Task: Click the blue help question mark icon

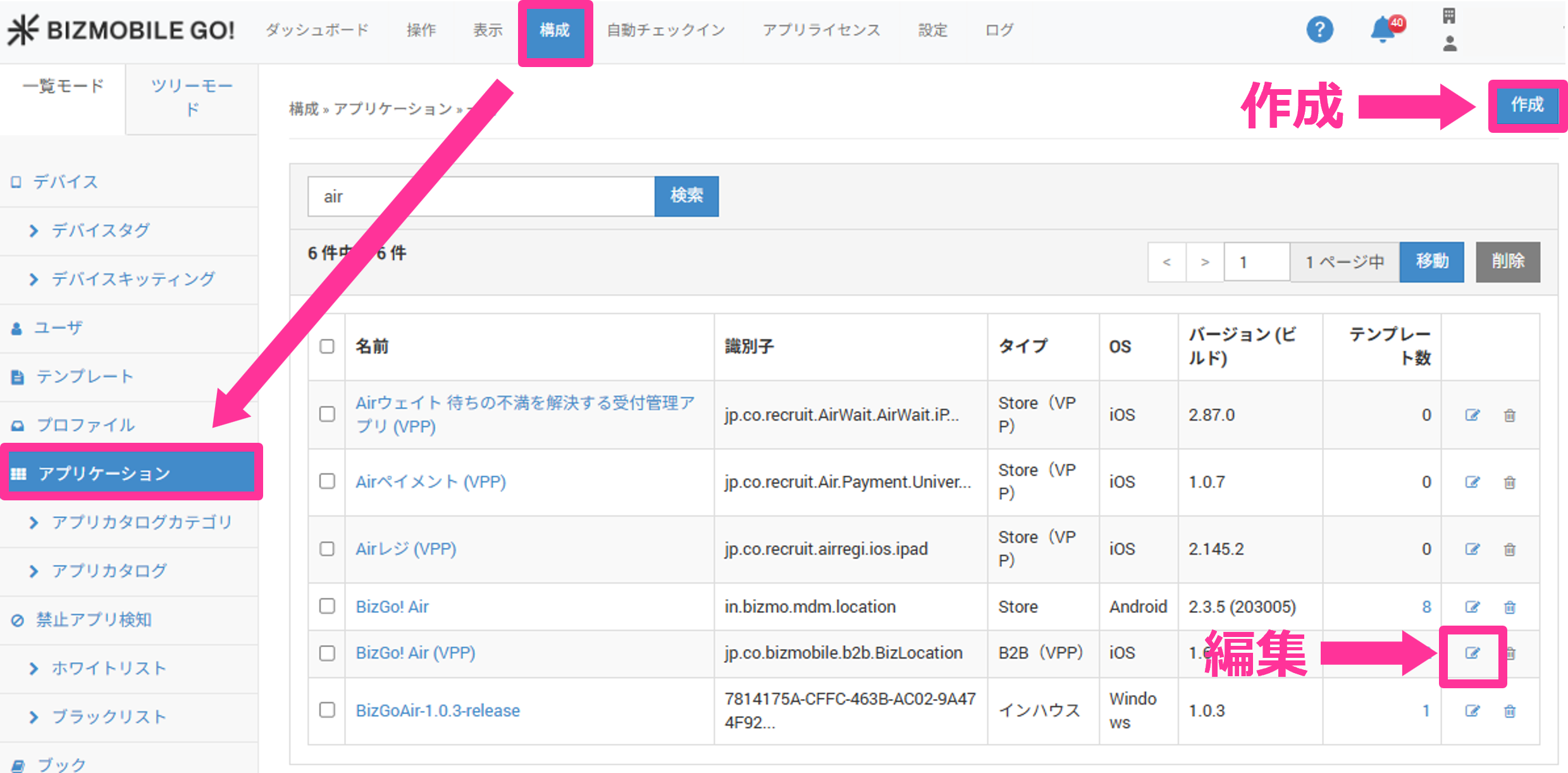Action: click(x=1319, y=30)
